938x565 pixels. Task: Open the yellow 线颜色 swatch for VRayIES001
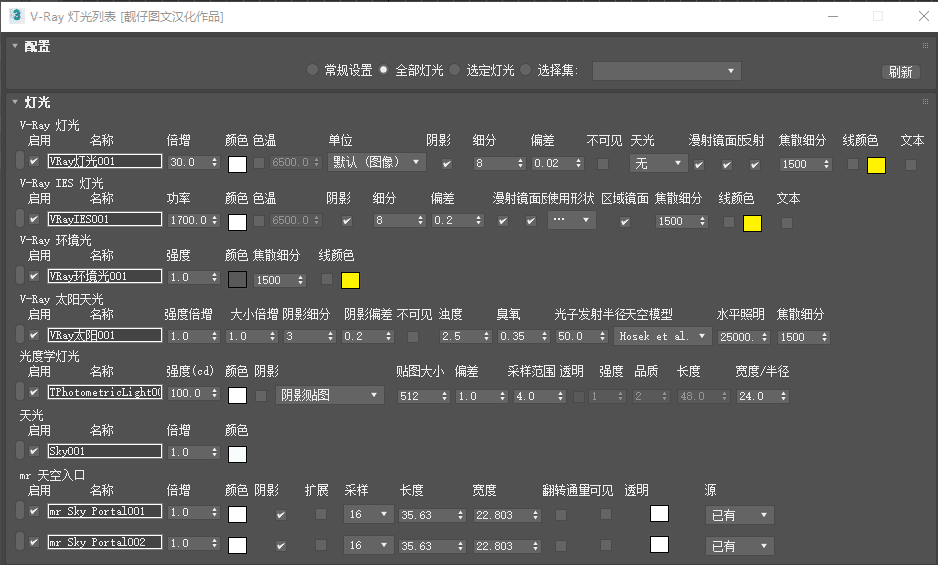[x=753, y=223]
